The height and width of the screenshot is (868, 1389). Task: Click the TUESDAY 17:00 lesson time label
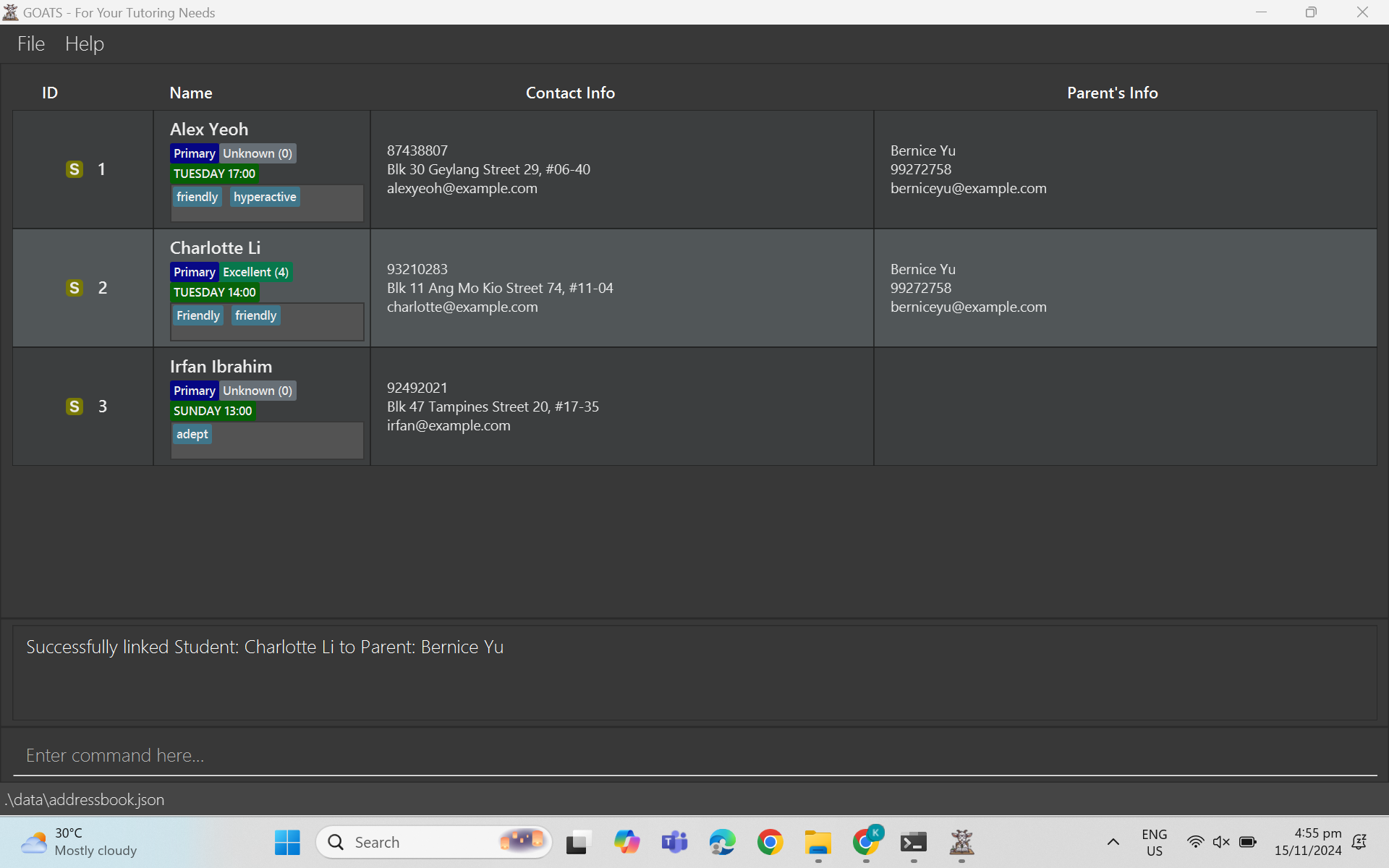(214, 174)
